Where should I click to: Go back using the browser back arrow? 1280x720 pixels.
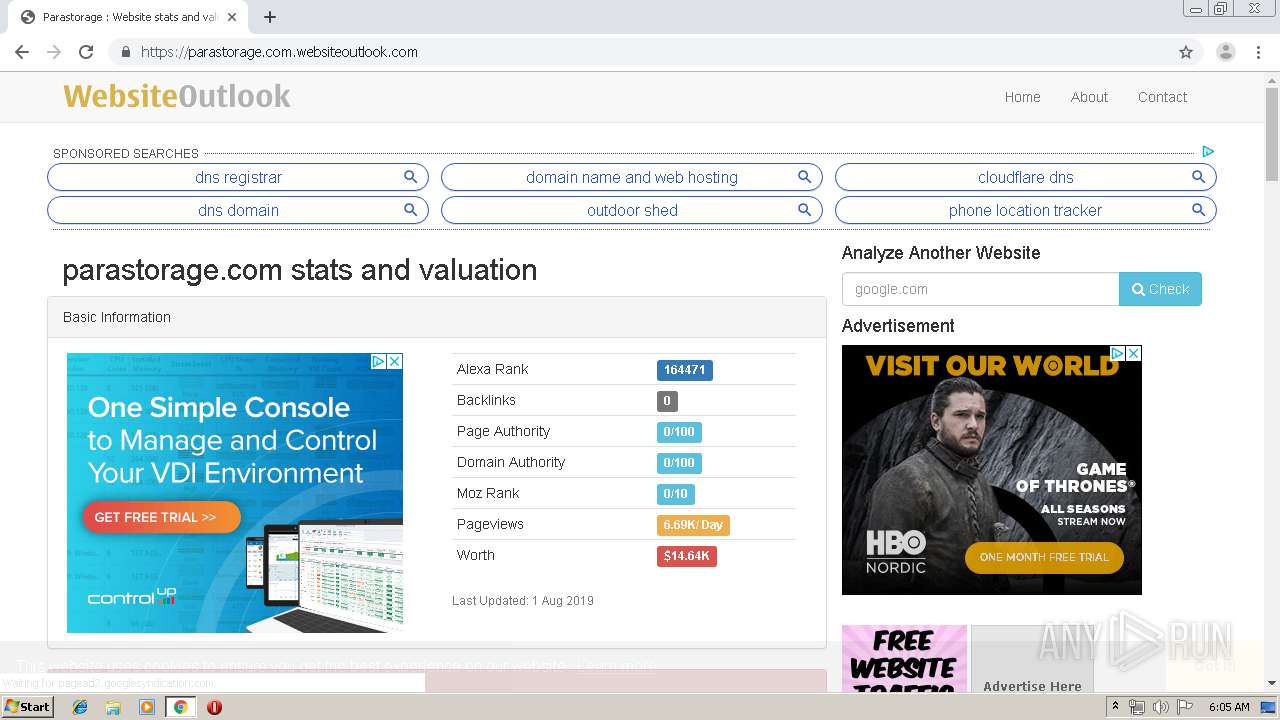(x=22, y=52)
